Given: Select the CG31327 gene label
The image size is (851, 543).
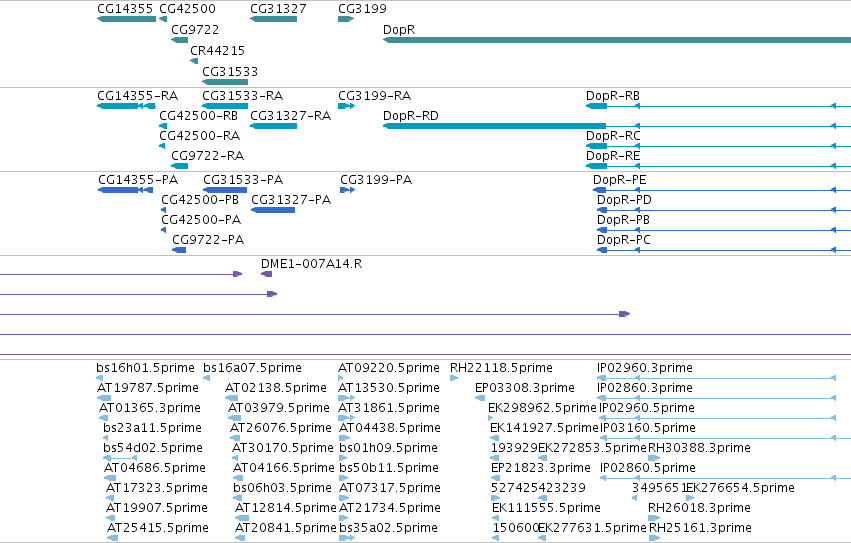Looking at the screenshot, I should [x=278, y=9].
